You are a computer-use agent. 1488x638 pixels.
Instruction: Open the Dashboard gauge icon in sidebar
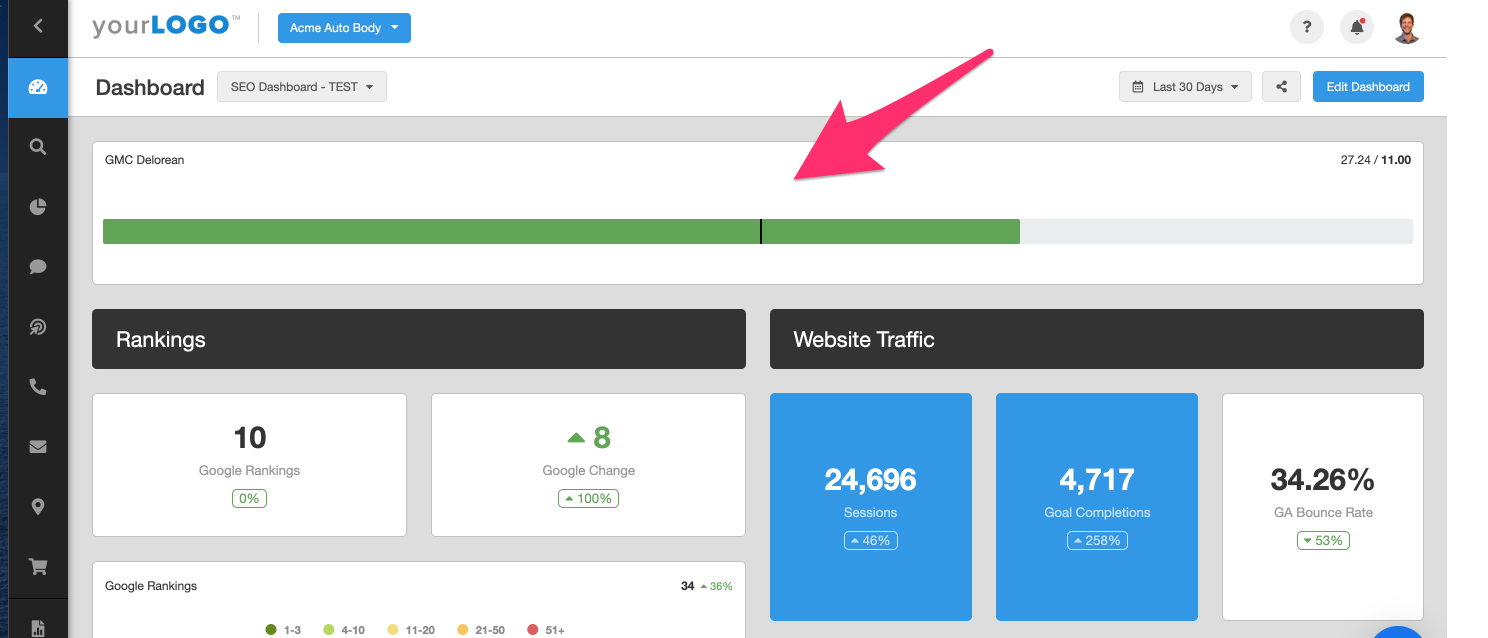pyautogui.click(x=38, y=87)
